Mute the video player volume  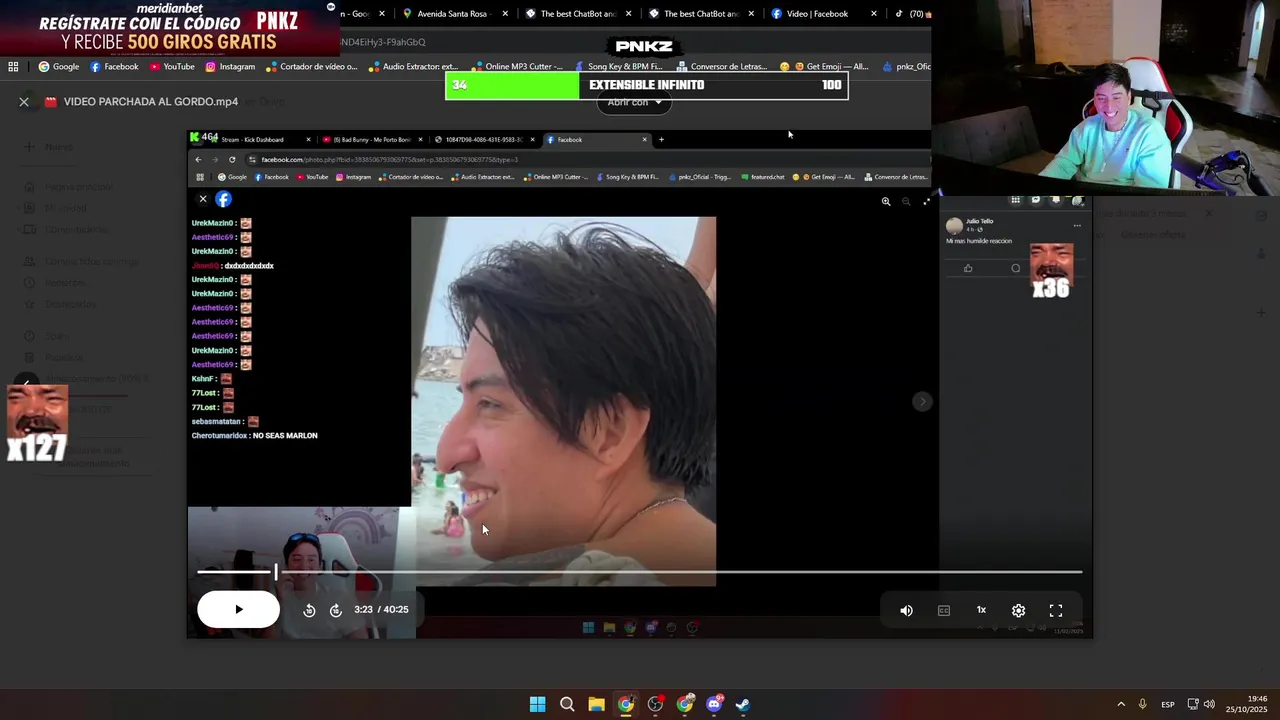[x=906, y=610]
